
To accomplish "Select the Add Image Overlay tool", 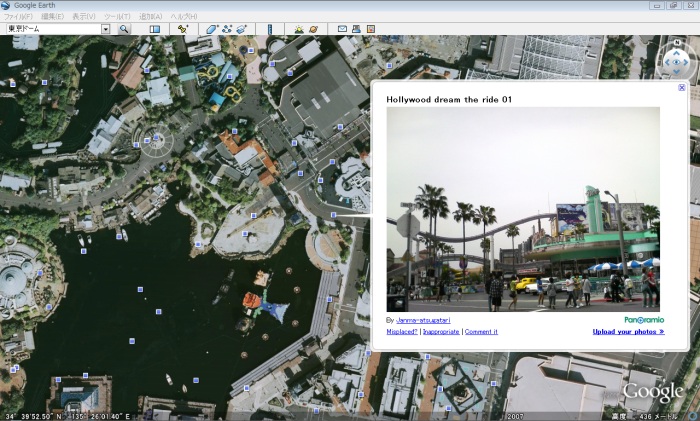I will tap(242, 29).
